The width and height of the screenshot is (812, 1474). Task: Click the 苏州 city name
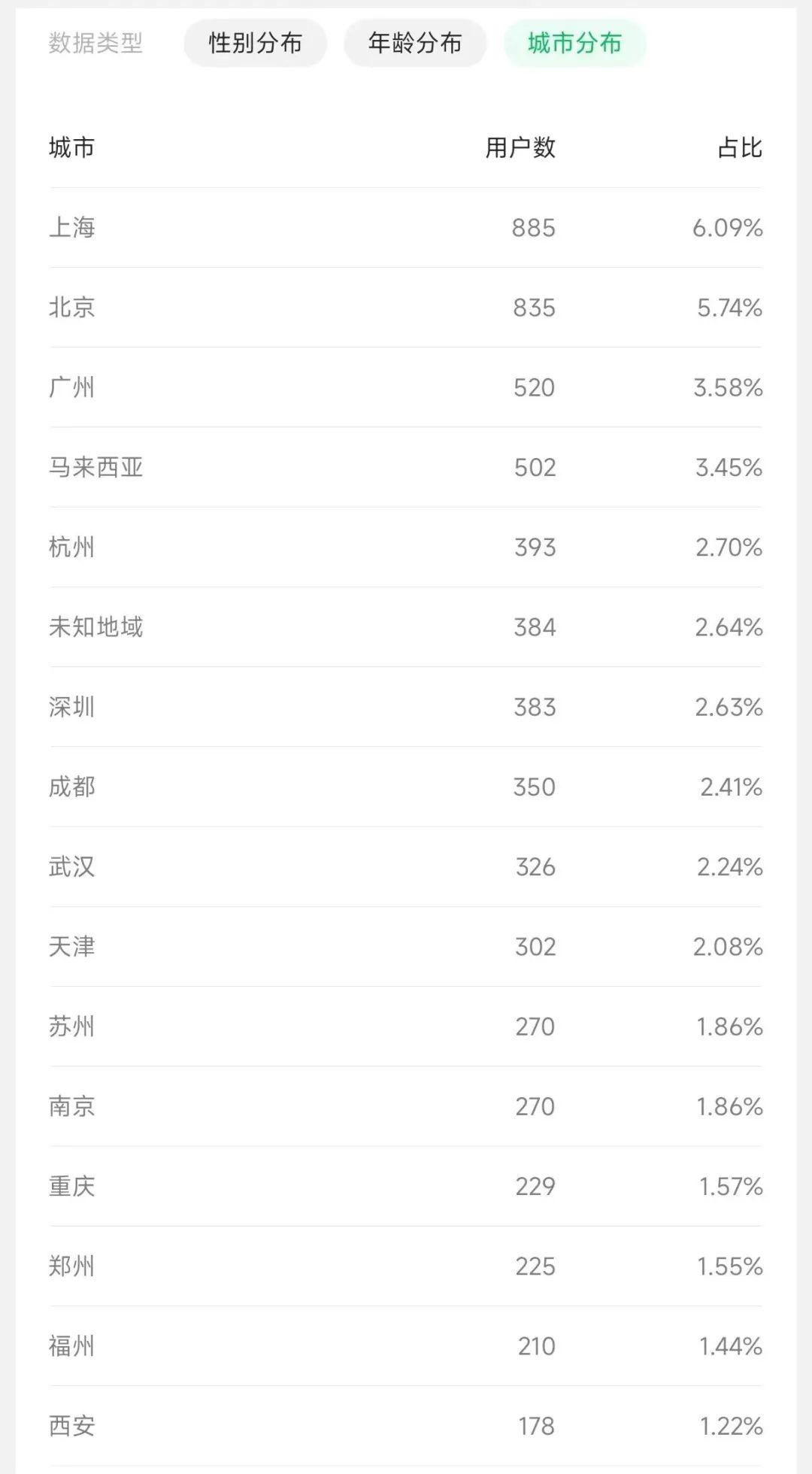pos(72,1027)
